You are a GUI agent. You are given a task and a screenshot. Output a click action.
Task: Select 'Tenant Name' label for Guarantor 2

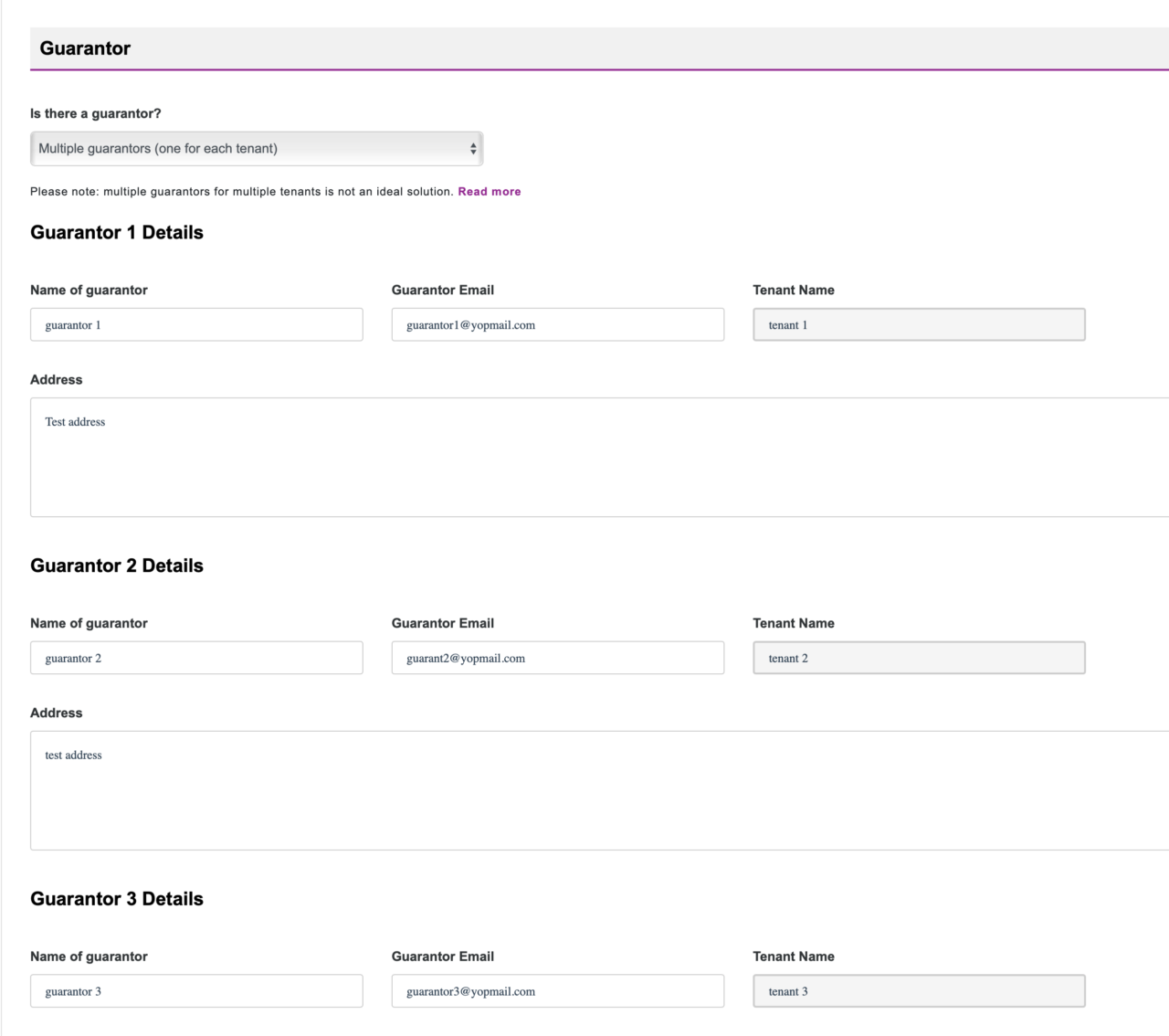point(794,623)
